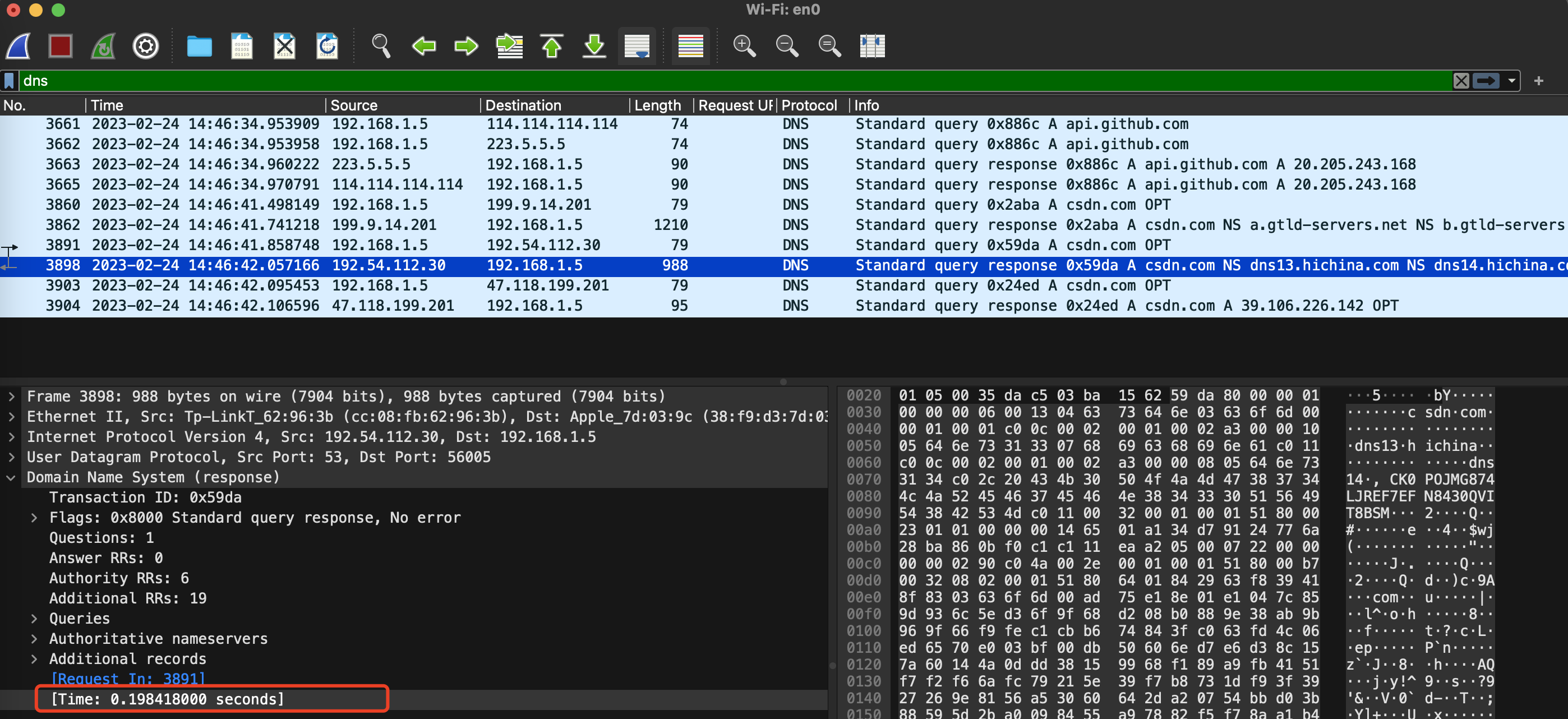Start capture with the shark fin icon

point(19,45)
